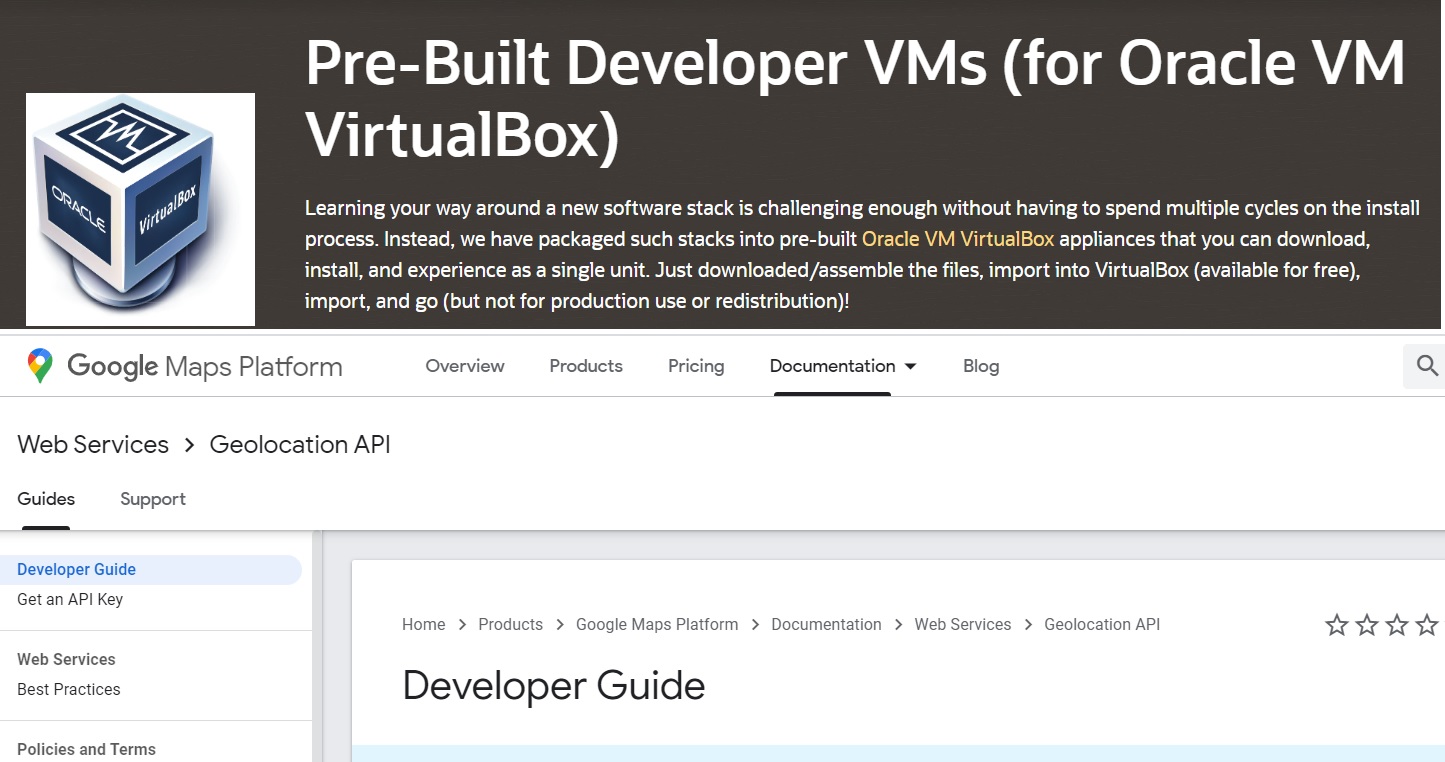Expand the Documentation dropdown arrow
This screenshot has width=1445, height=762.
(910, 367)
